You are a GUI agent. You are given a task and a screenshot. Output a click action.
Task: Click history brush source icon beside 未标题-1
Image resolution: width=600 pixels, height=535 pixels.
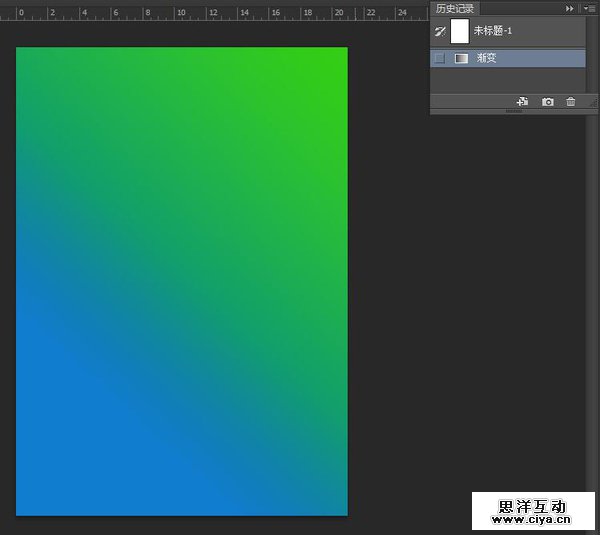439,31
